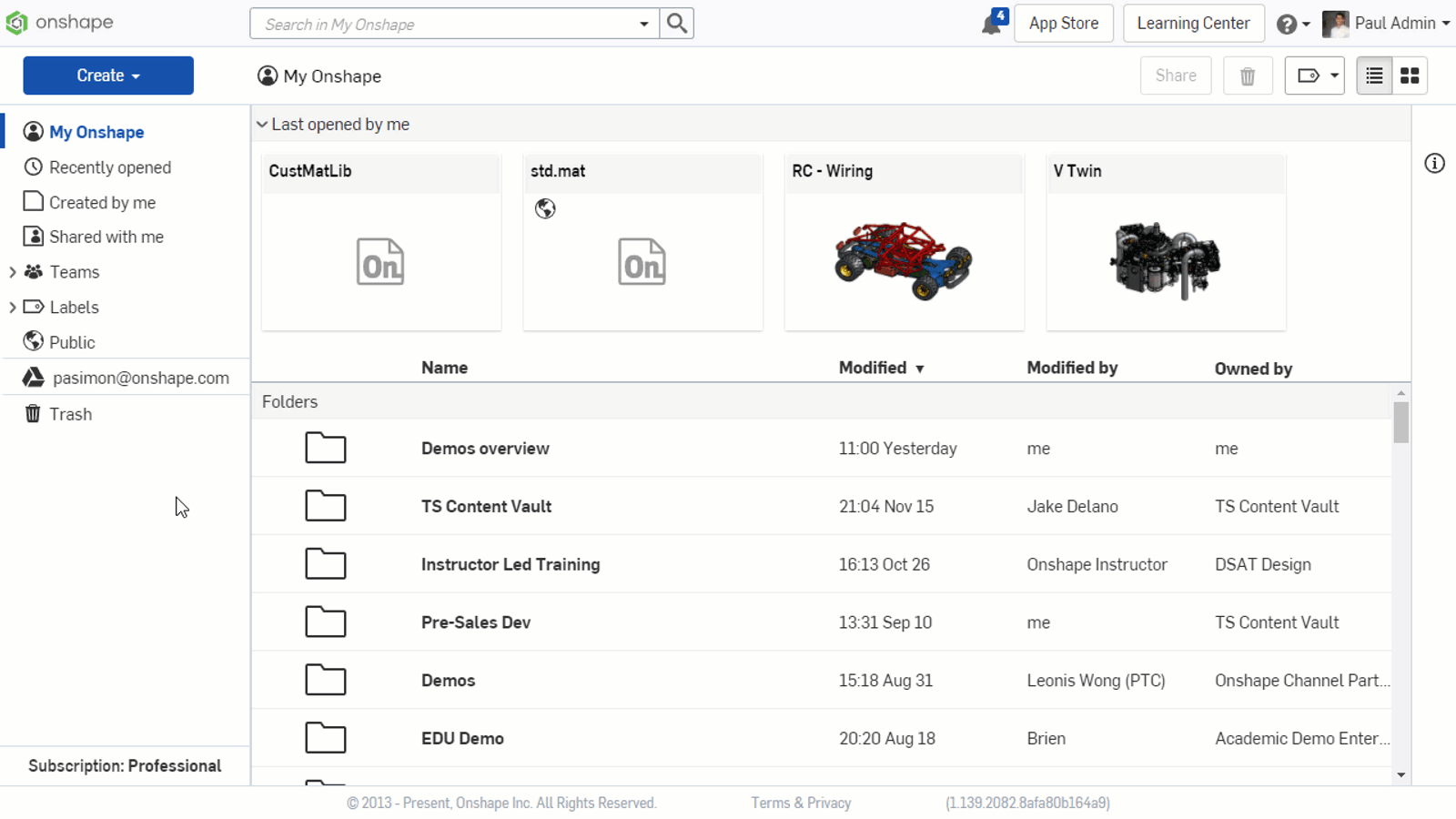Image resolution: width=1456 pixels, height=819 pixels.
Task: Open the RC - Wiring document thumbnail
Action: tap(904, 259)
